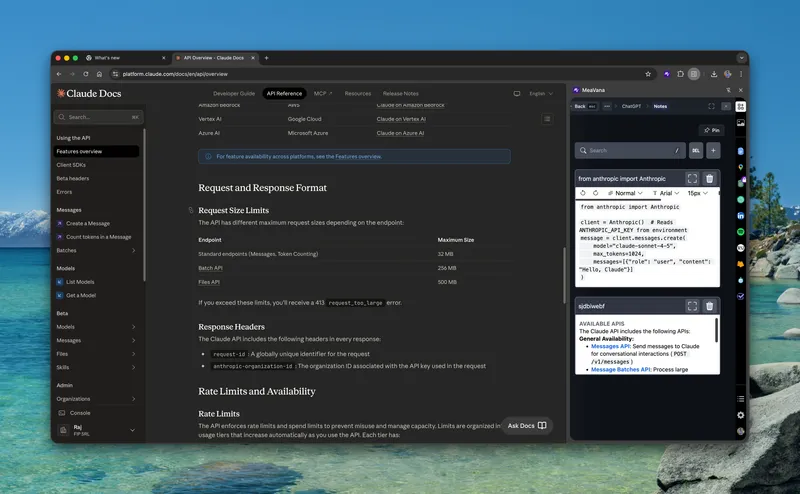800x494 pixels.
Task: Open the Raj account menu chevron
Action: point(132,430)
